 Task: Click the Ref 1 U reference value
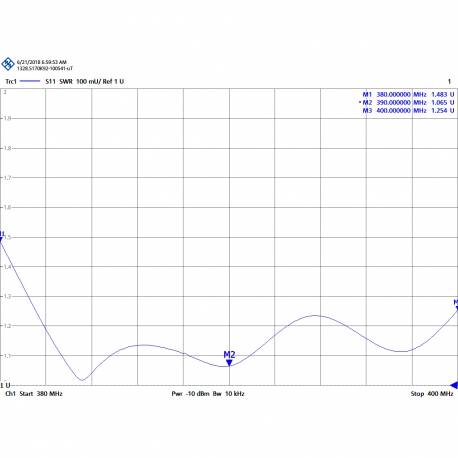click(113, 81)
